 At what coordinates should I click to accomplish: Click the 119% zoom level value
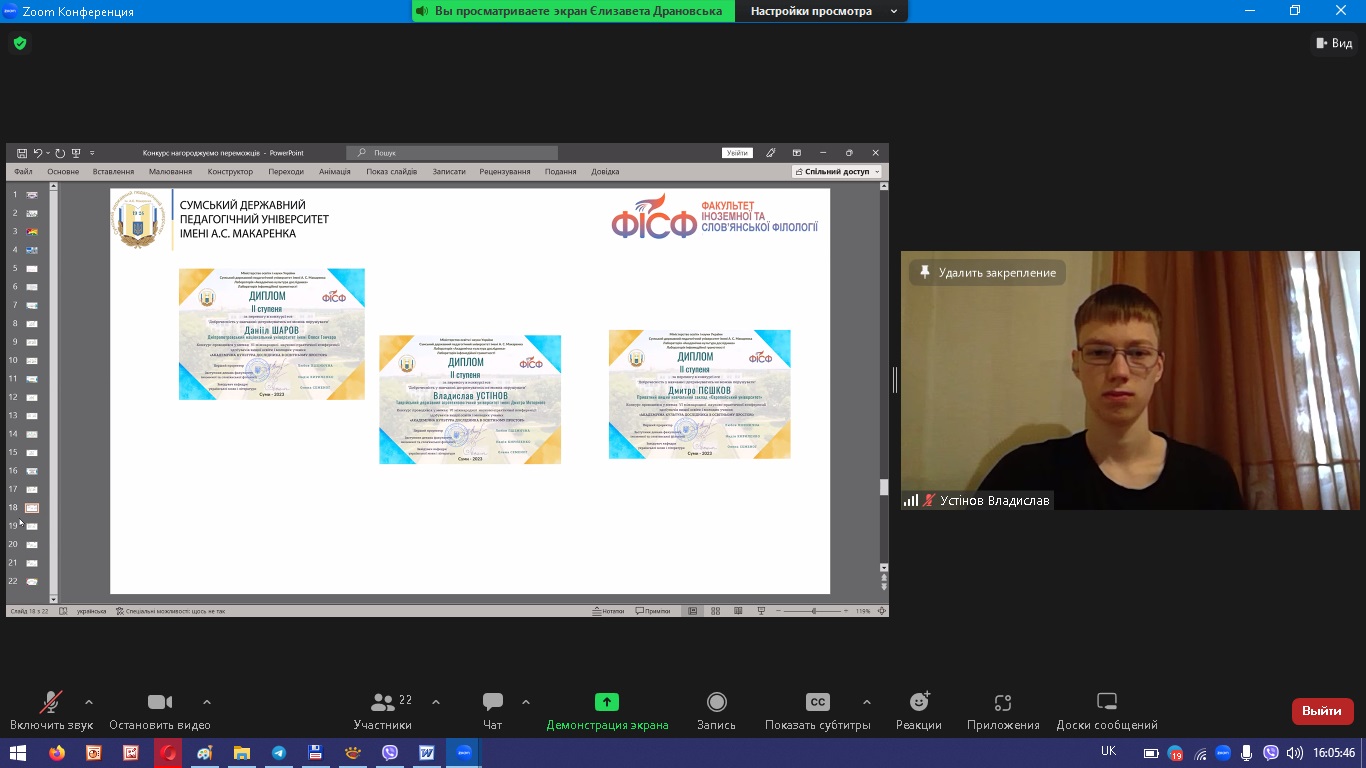click(x=864, y=610)
